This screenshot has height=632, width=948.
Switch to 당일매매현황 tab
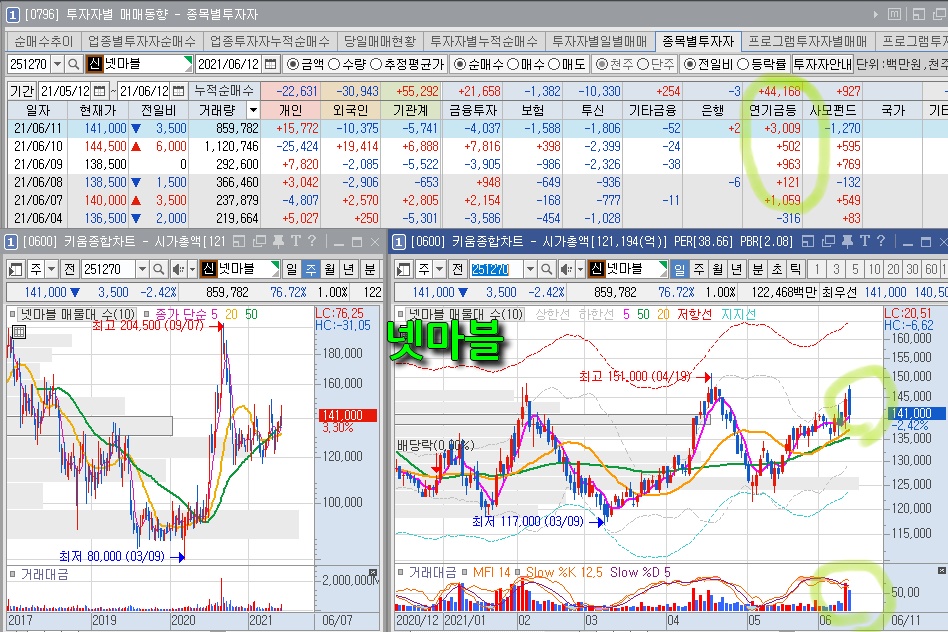[x=380, y=41]
